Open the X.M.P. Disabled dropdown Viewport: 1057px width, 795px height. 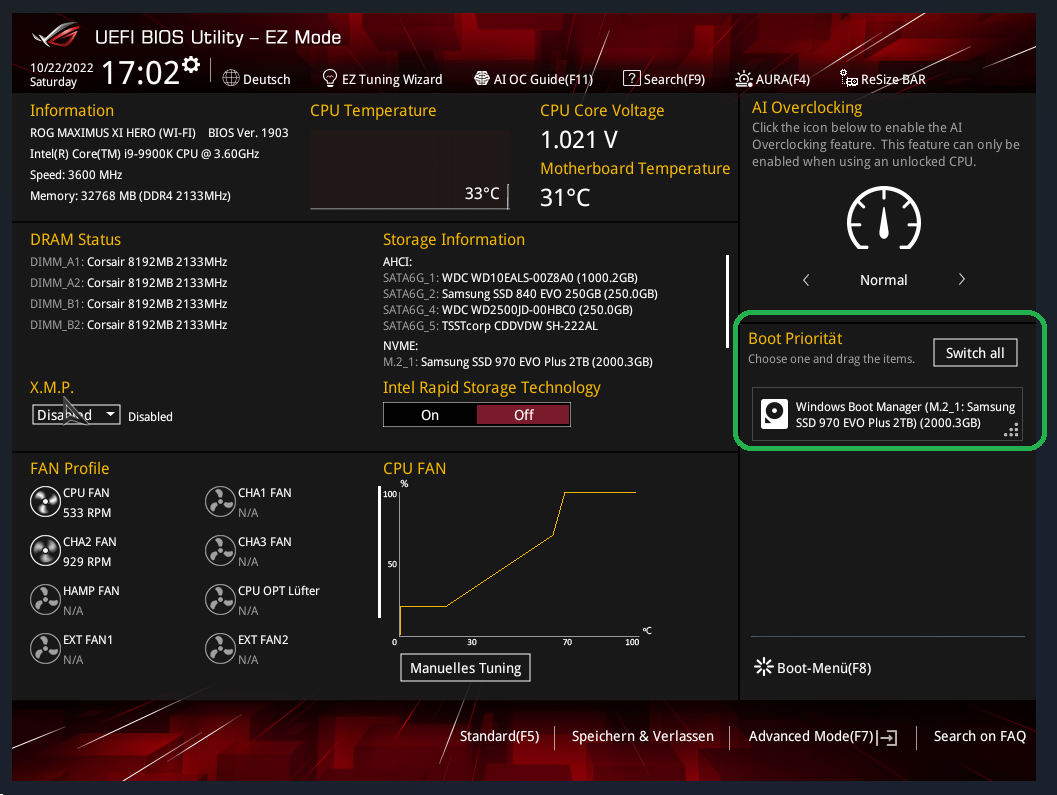[x=76, y=415]
